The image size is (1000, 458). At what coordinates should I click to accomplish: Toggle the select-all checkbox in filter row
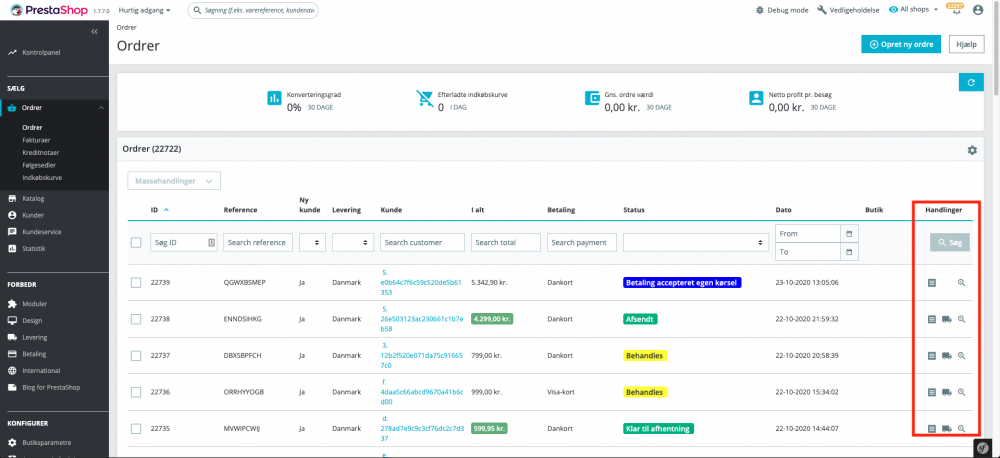[136, 242]
